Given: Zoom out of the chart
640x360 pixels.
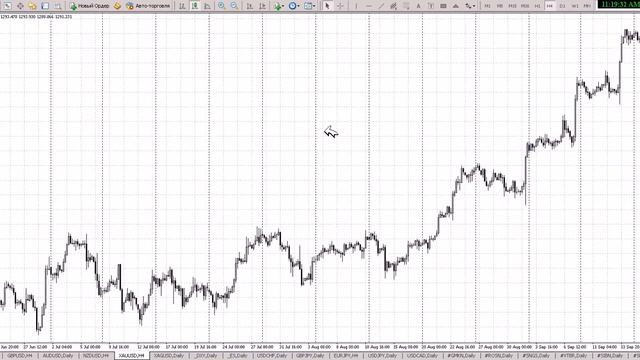Looking at the screenshot, I should coord(234,6).
